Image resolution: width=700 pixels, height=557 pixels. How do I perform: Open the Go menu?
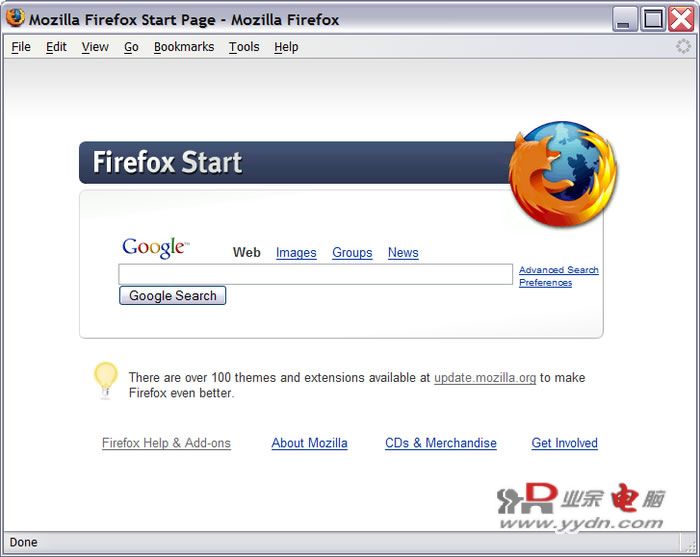click(x=131, y=47)
